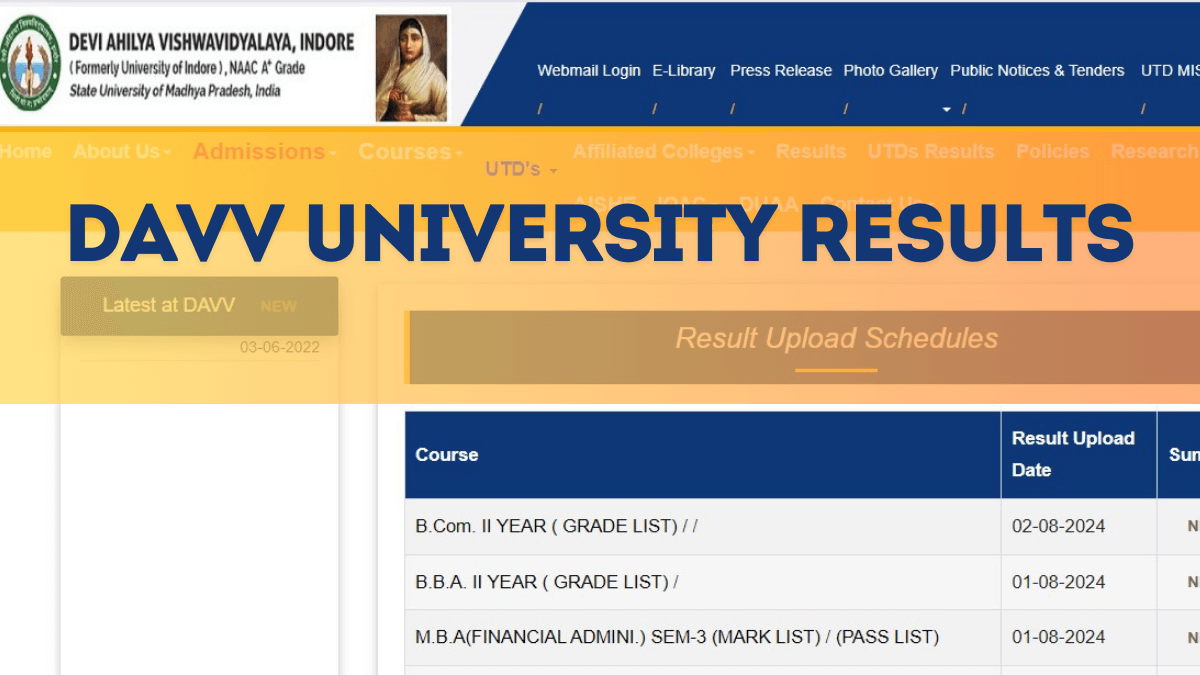Expand the About Us menu

pos(122,152)
